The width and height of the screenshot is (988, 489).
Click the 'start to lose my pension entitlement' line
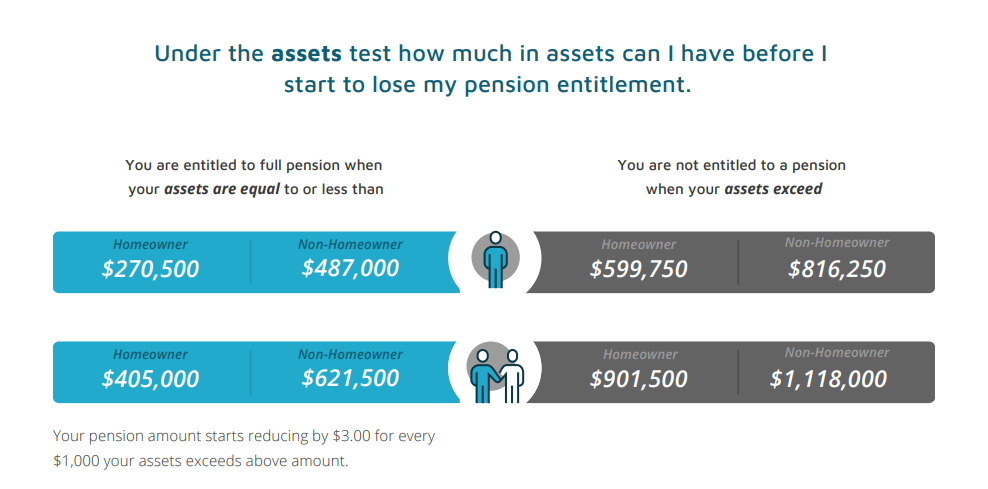coord(488,85)
